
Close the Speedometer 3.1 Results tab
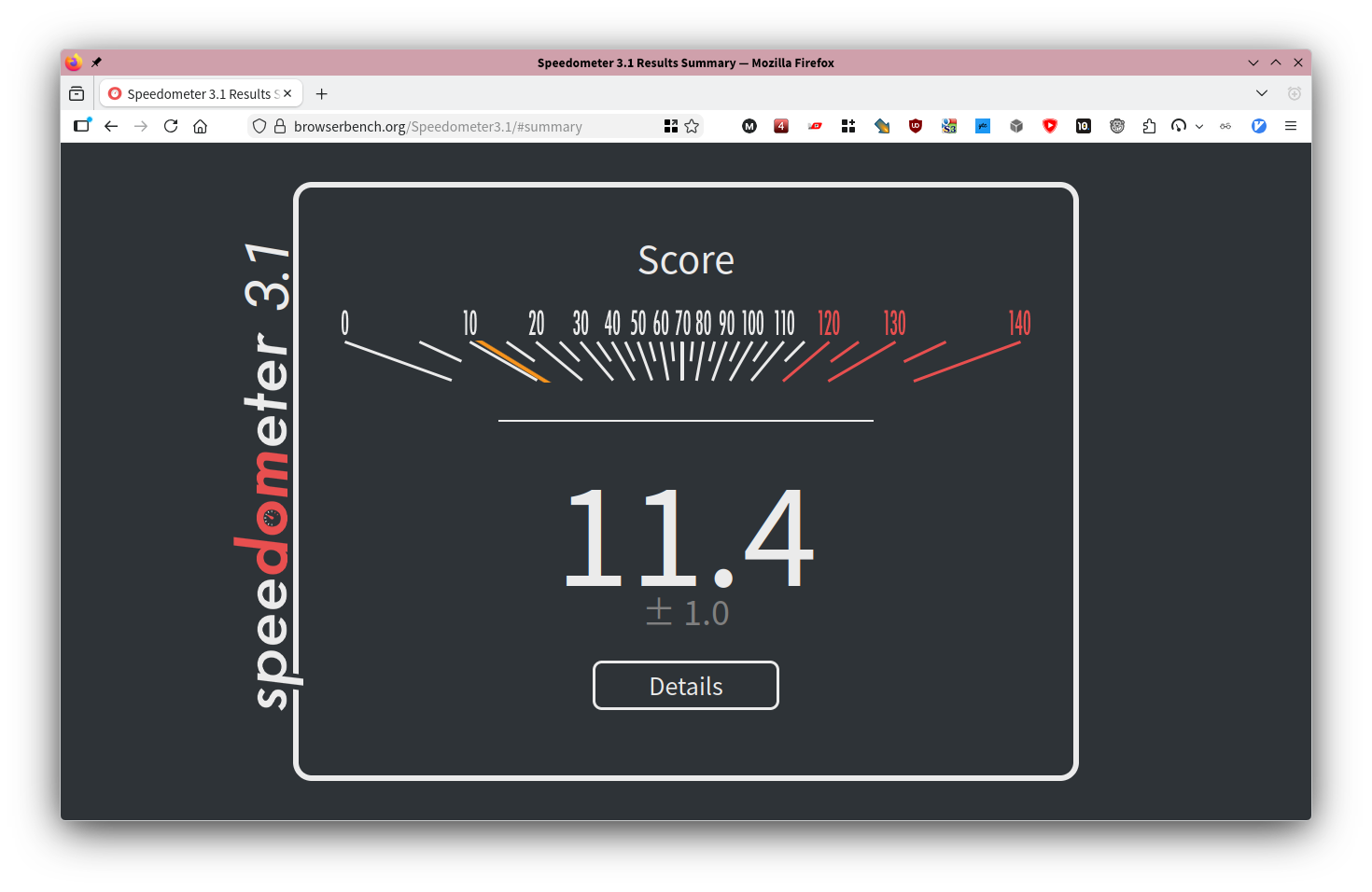tap(287, 93)
